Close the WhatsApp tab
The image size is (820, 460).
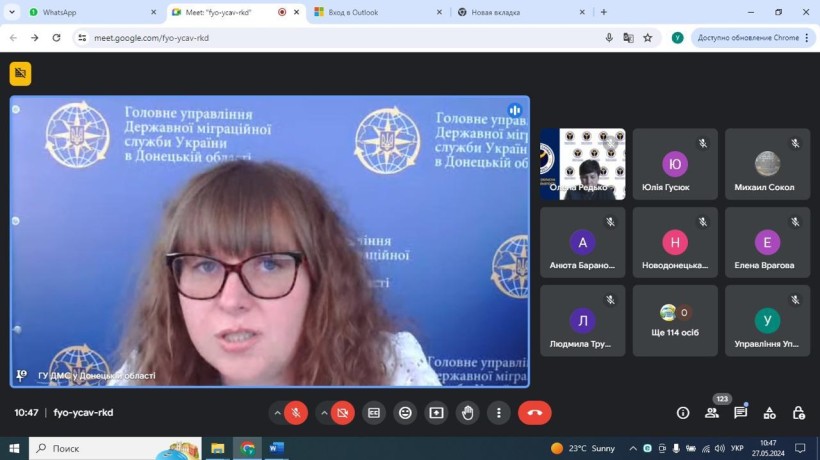[153, 12]
